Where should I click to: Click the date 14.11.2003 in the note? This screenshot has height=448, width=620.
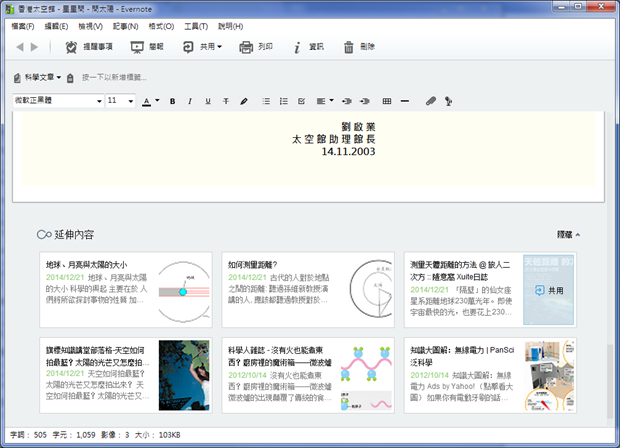point(348,151)
